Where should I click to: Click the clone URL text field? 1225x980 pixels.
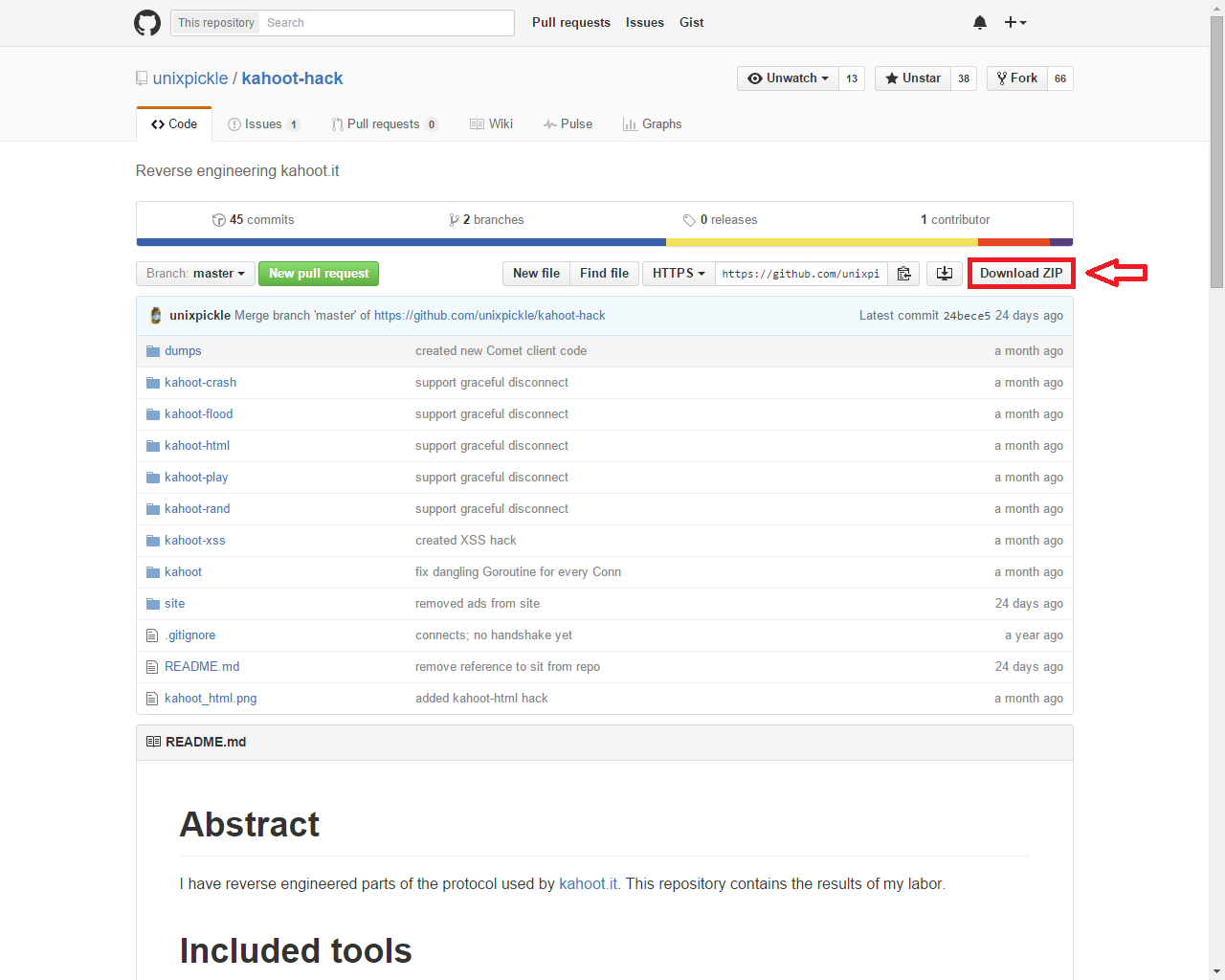[x=801, y=274]
